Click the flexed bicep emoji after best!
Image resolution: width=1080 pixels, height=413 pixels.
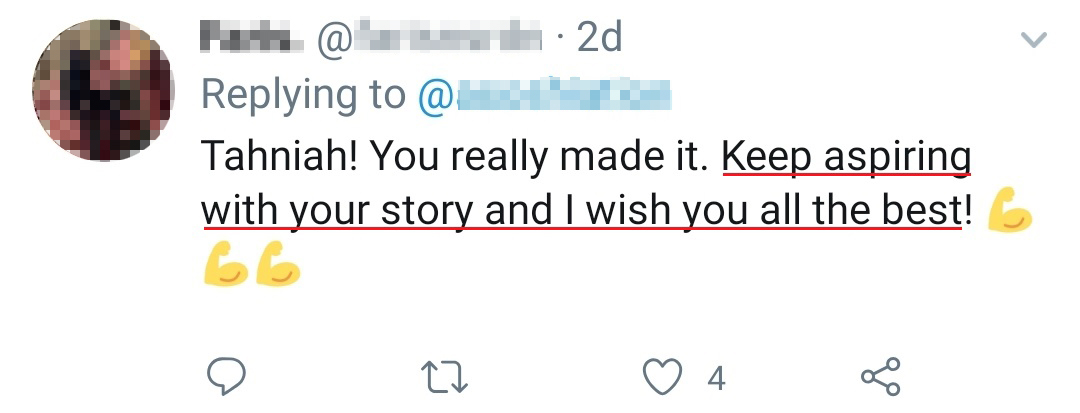tap(1009, 212)
